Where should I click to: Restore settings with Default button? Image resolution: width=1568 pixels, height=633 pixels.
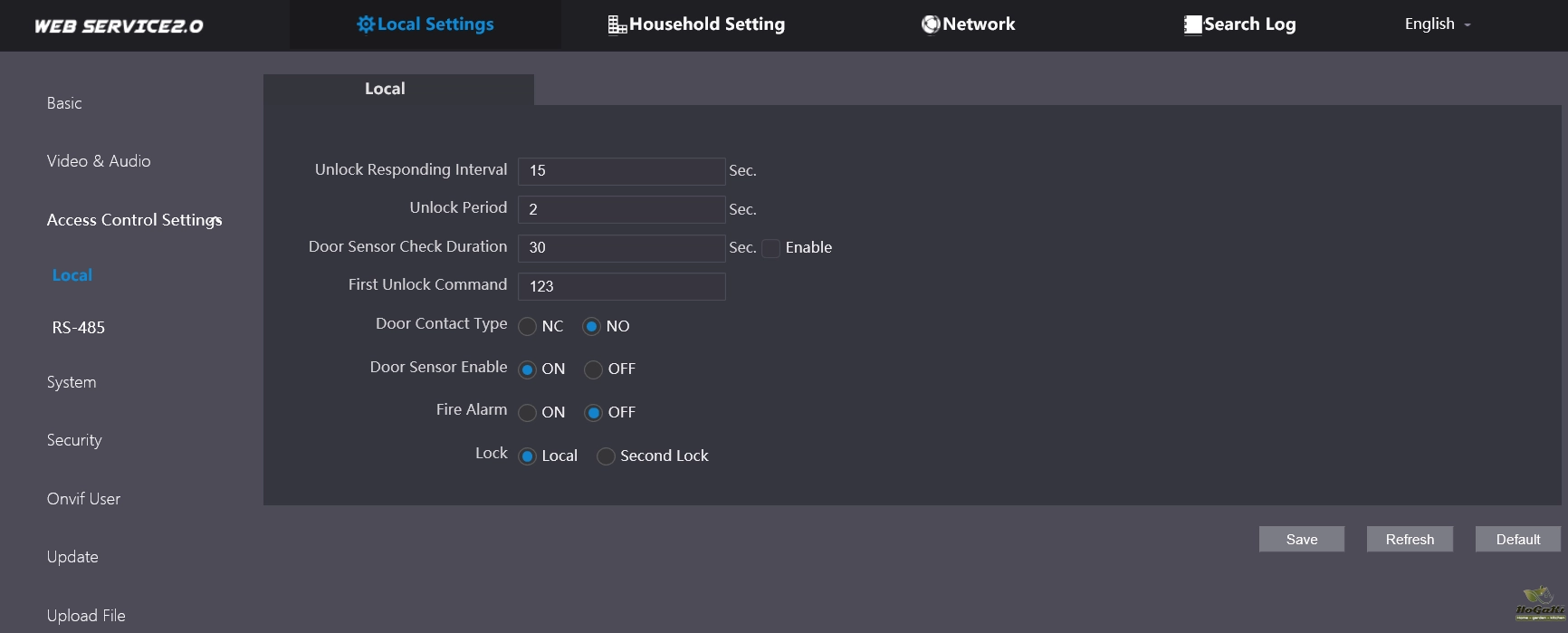[1517, 540]
